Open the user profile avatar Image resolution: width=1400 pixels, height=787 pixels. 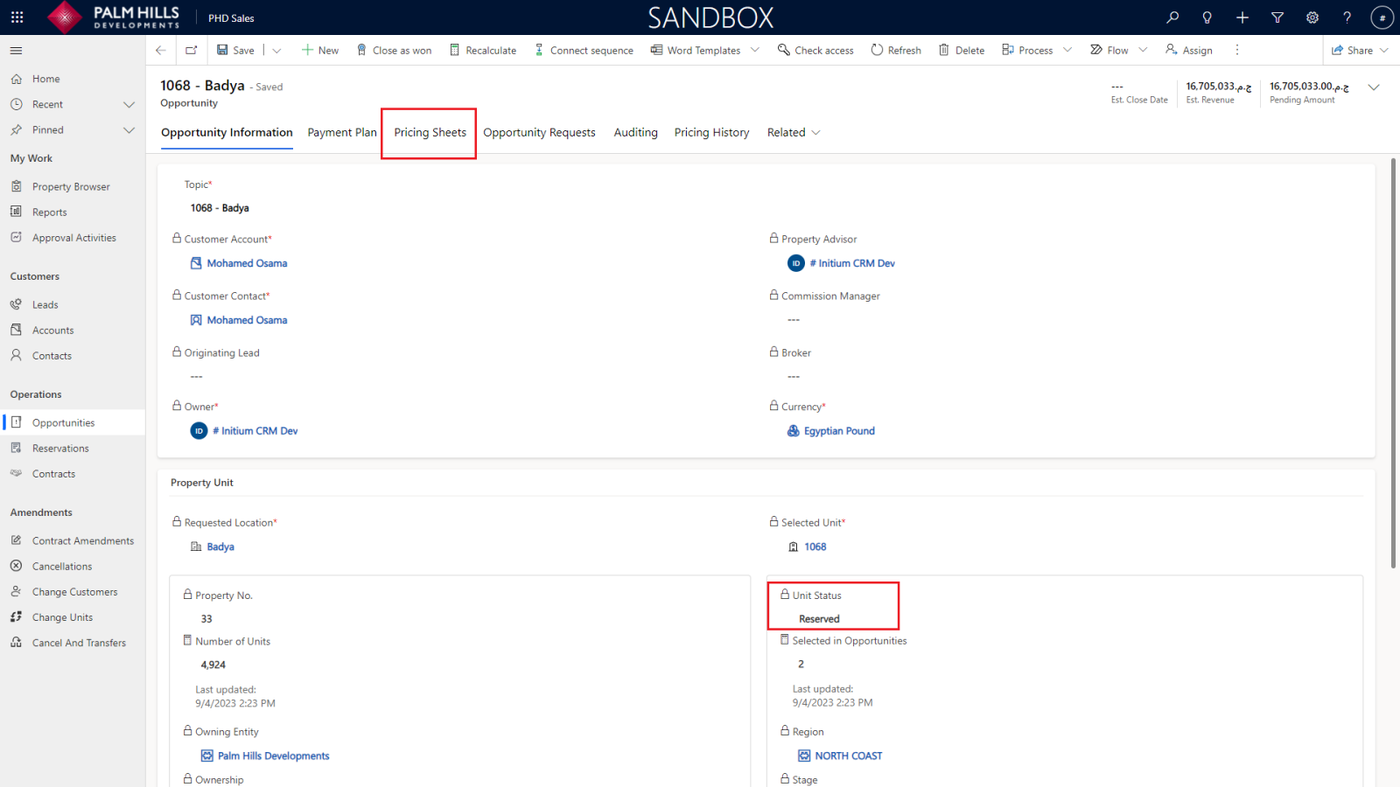[x=1382, y=17]
